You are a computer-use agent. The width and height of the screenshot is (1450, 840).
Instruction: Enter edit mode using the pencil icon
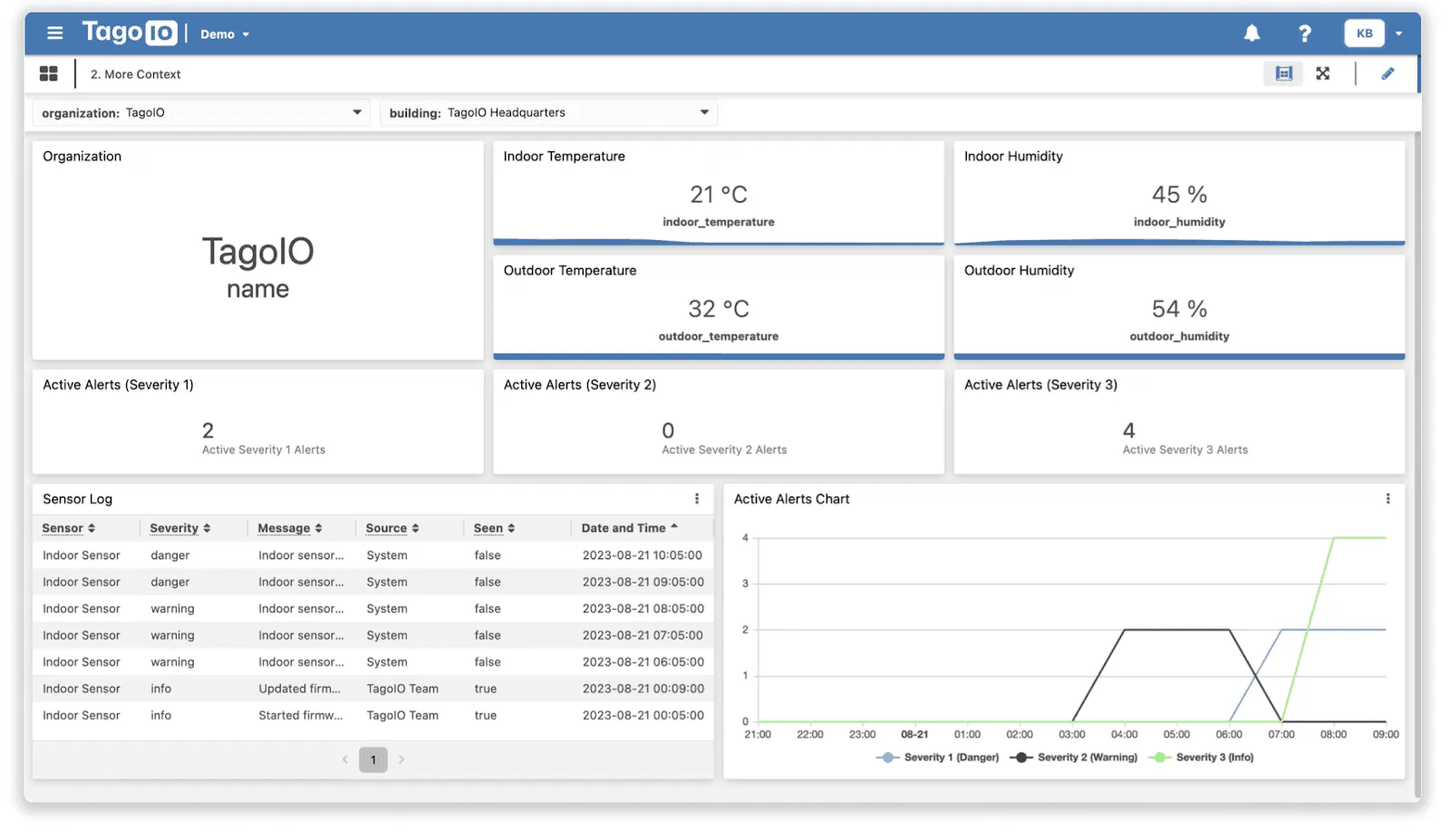tap(1387, 73)
